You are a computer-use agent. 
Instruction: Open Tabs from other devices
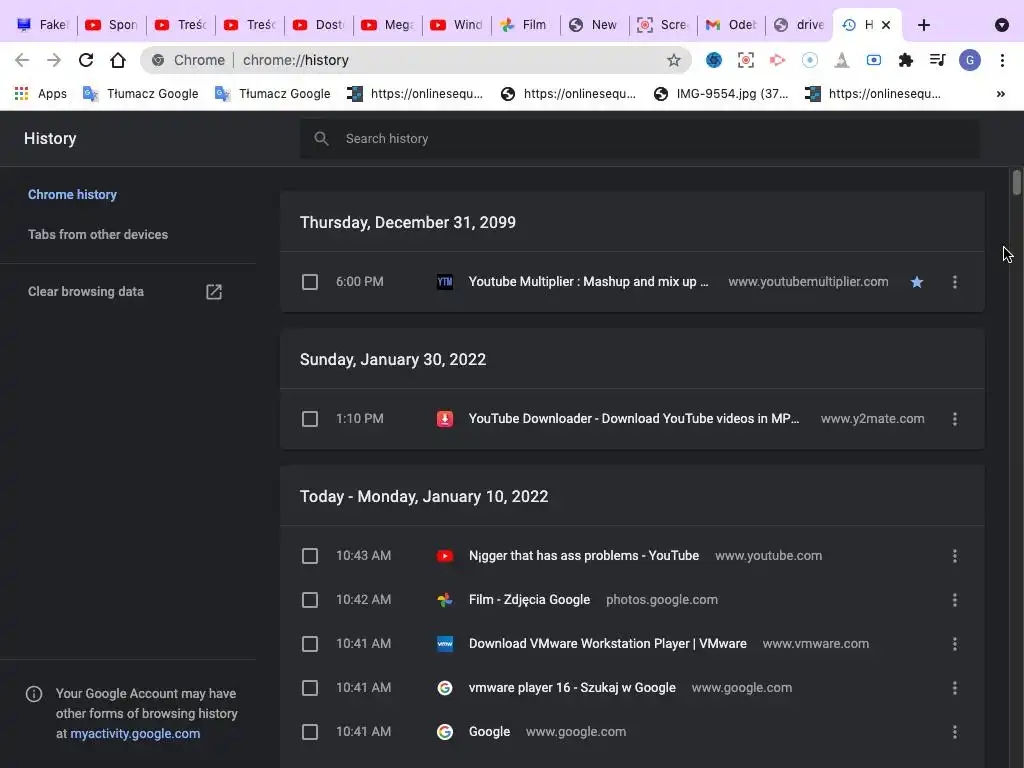click(98, 235)
